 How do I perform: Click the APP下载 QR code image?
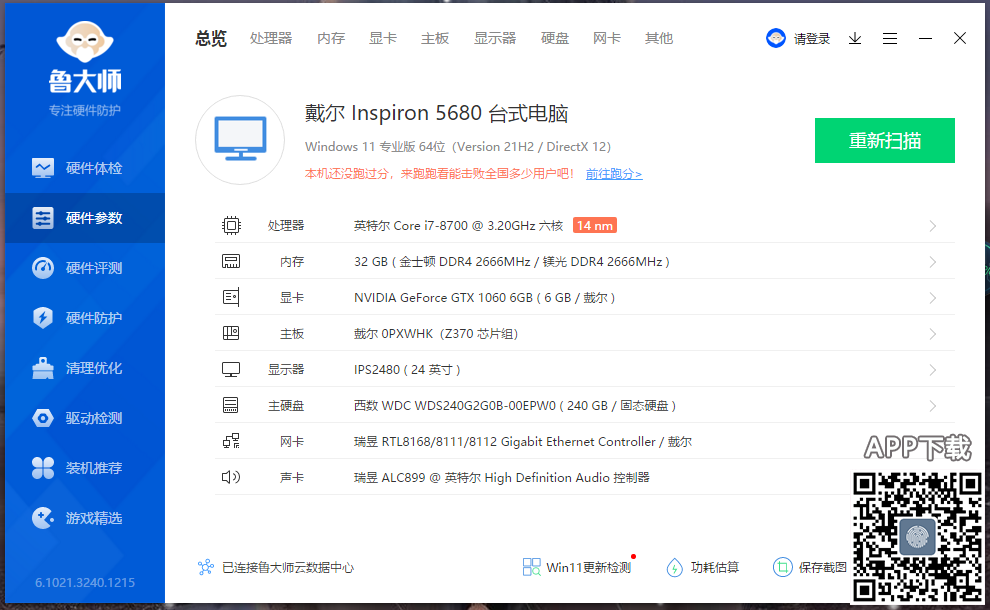[916, 536]
